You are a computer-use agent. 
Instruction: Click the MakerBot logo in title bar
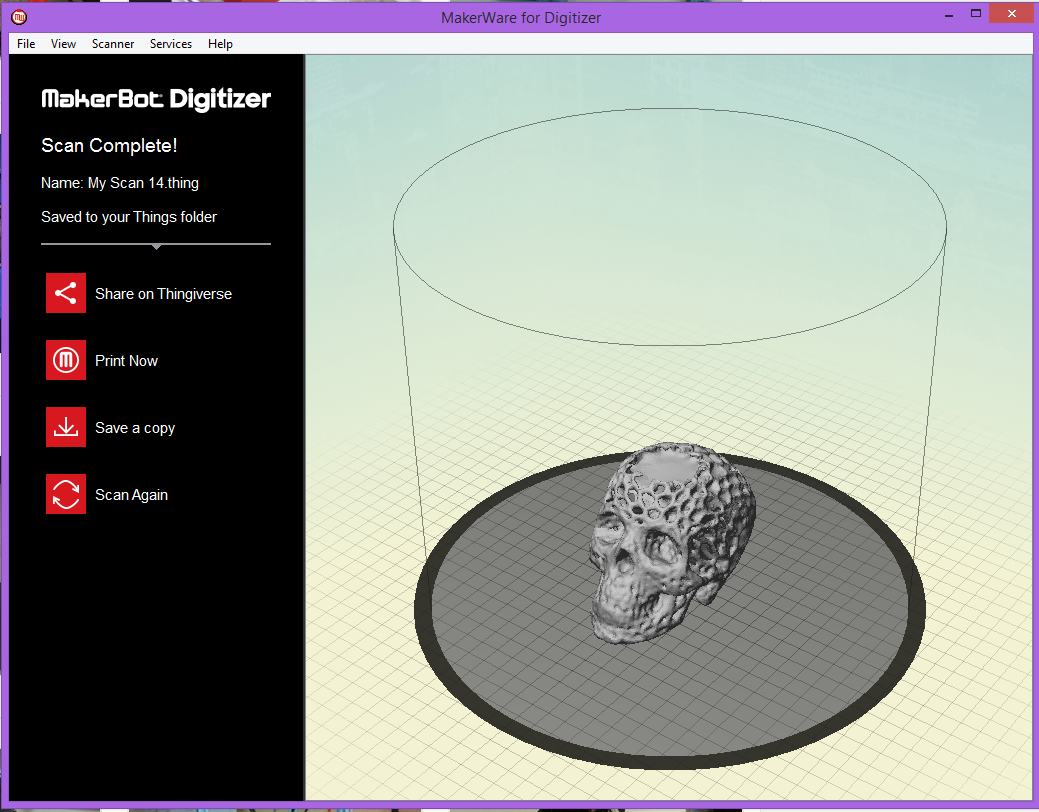[x=19, y=17]
